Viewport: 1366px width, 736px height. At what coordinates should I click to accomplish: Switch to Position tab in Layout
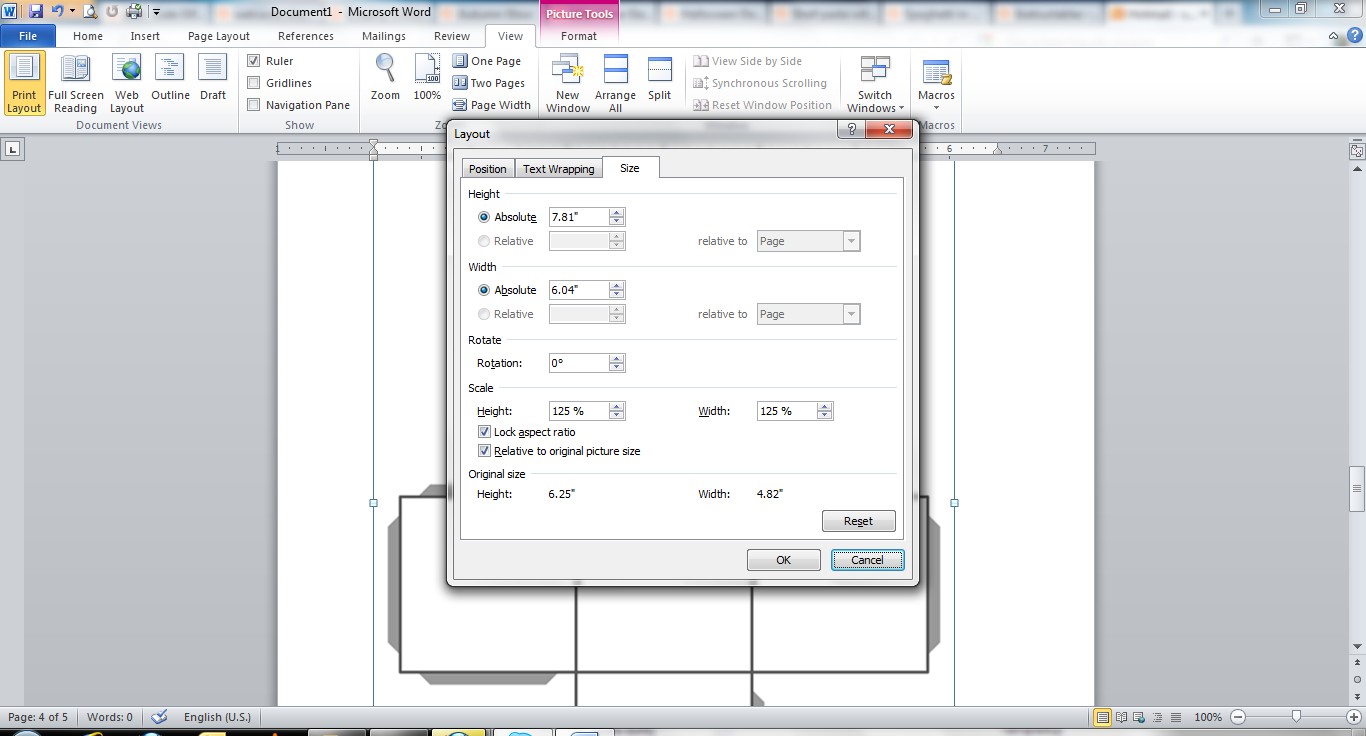coord(488,169)
